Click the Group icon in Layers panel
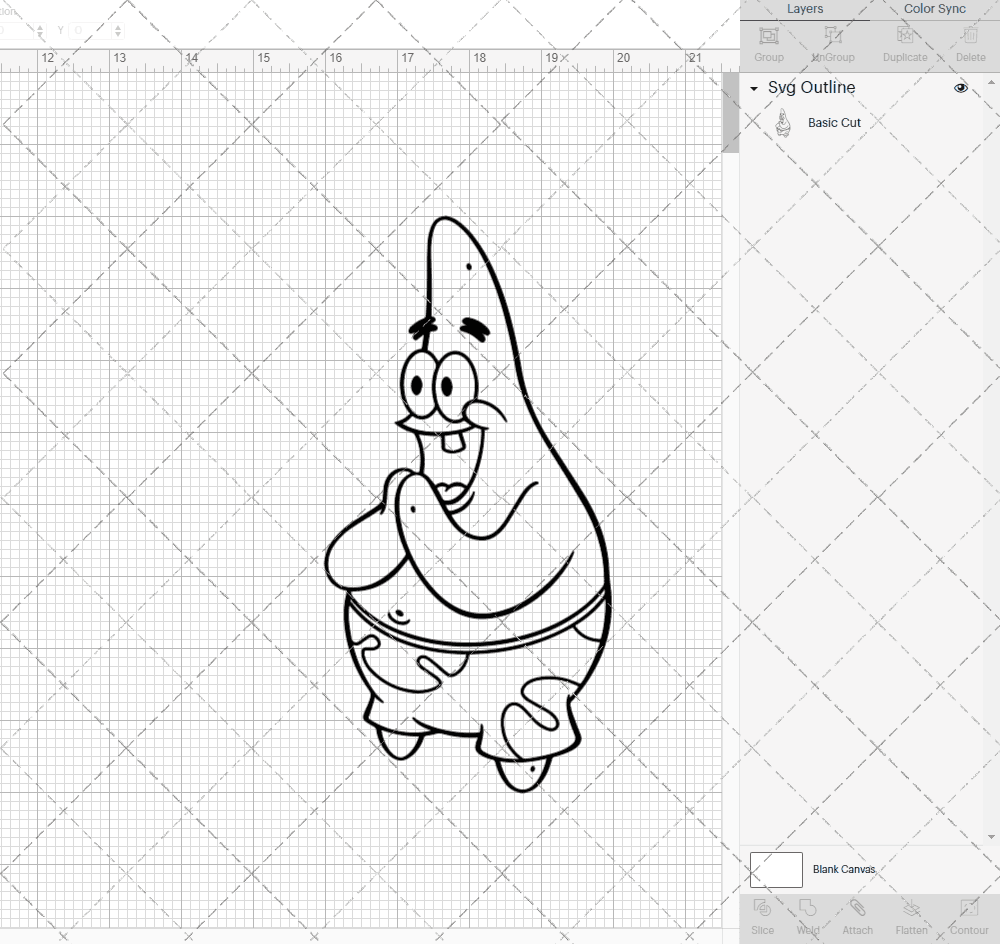The width and height of the screenshot is (1000, 944). click(768, 36)
